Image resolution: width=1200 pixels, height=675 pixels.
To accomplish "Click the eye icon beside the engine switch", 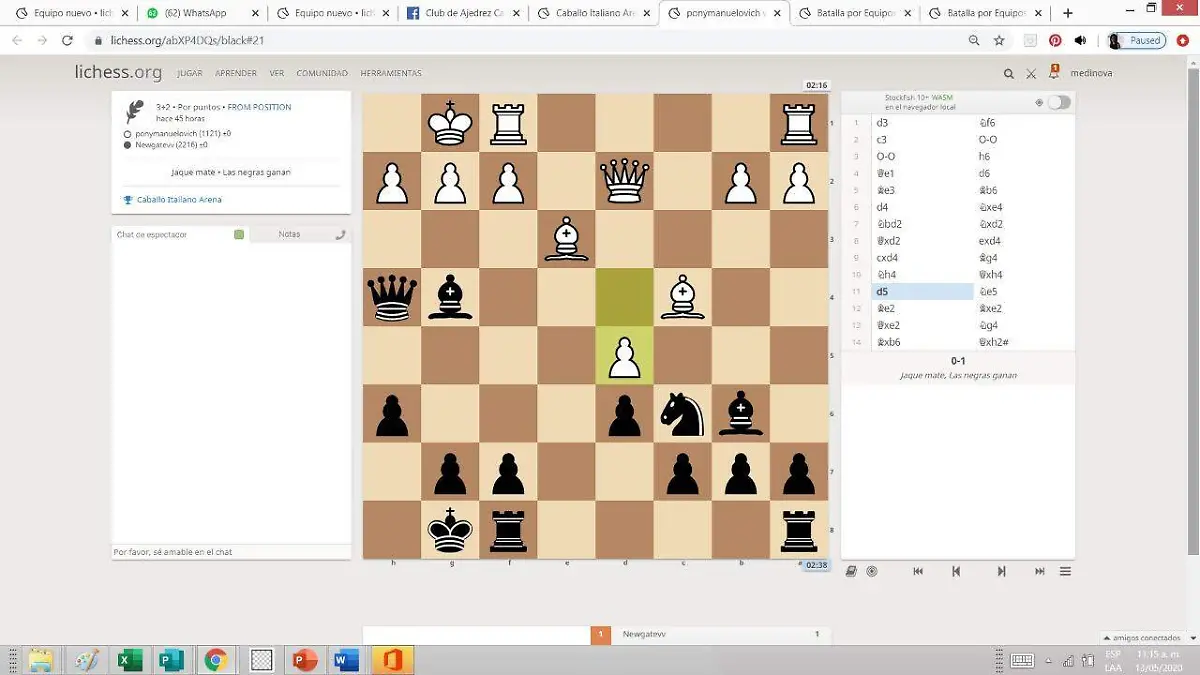I will pyautogui.click(x=1039, y=102).
